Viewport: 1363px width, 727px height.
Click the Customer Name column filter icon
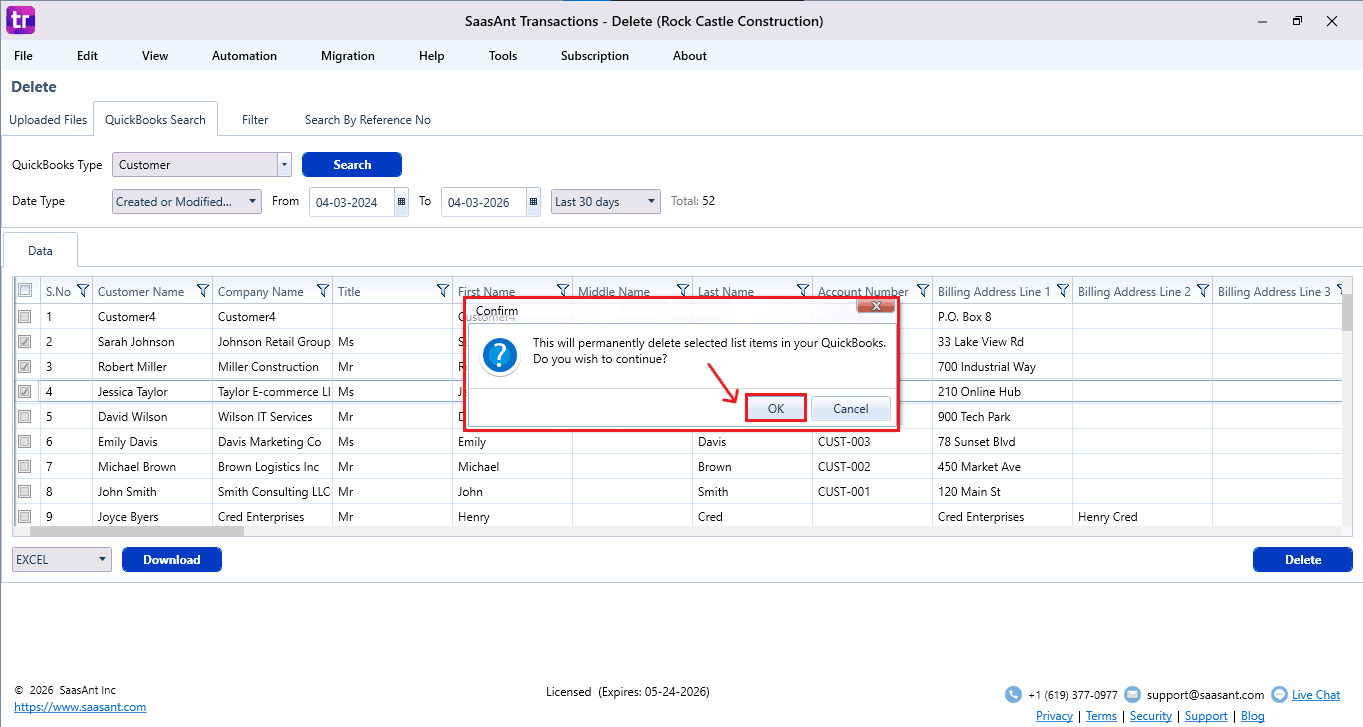coord(203,291)
